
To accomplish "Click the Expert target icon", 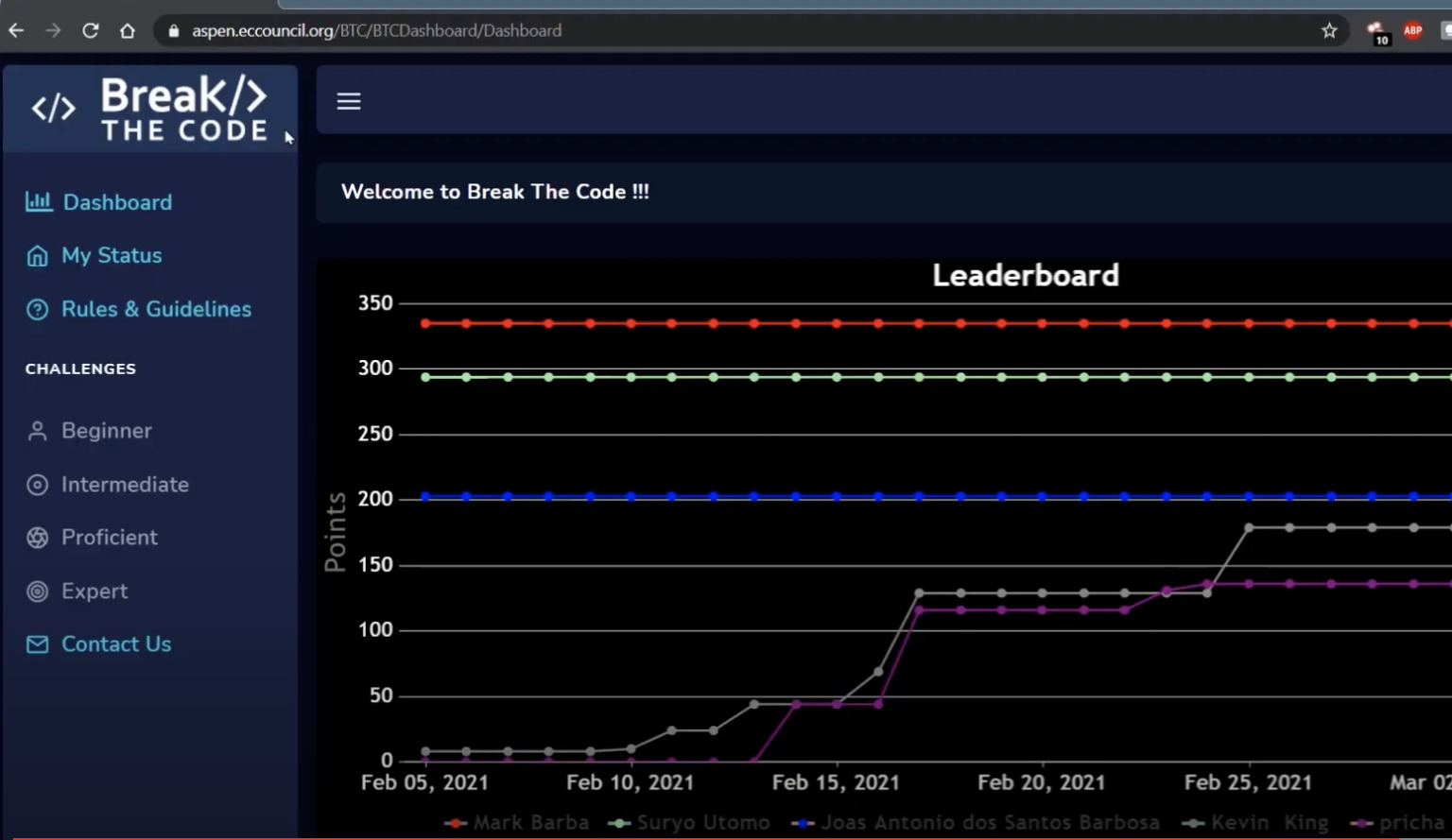I will point(37,591).
